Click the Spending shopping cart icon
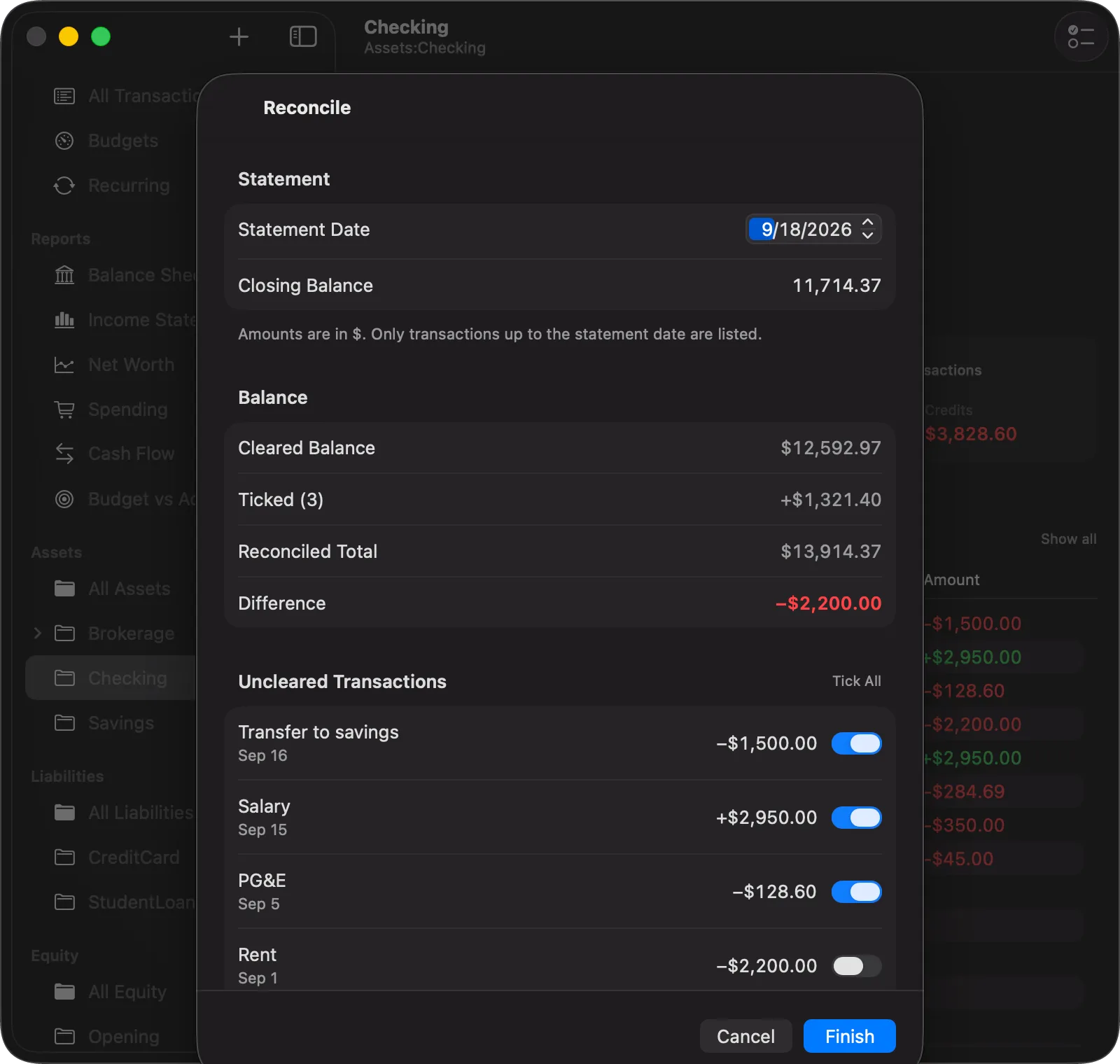Image resolution: width=1120 pixels, height=1064 pixels. 64,409
